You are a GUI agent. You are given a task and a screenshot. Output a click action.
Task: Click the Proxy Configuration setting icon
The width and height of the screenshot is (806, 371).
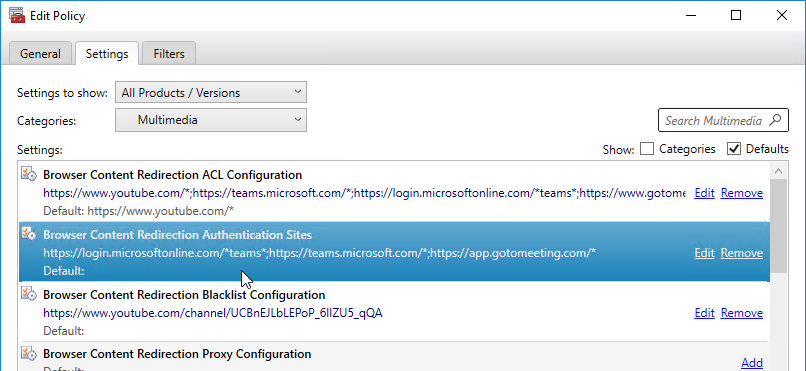pyautogui.click(x=29, y=353)
